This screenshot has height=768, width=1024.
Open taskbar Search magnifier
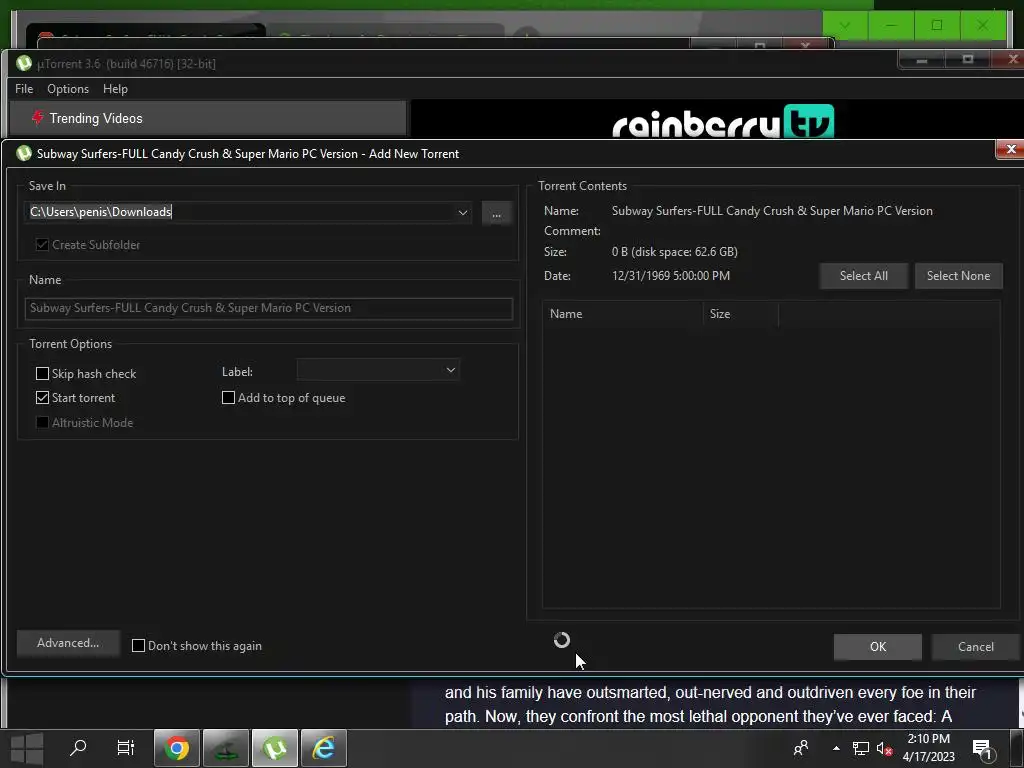click(78, 748)
